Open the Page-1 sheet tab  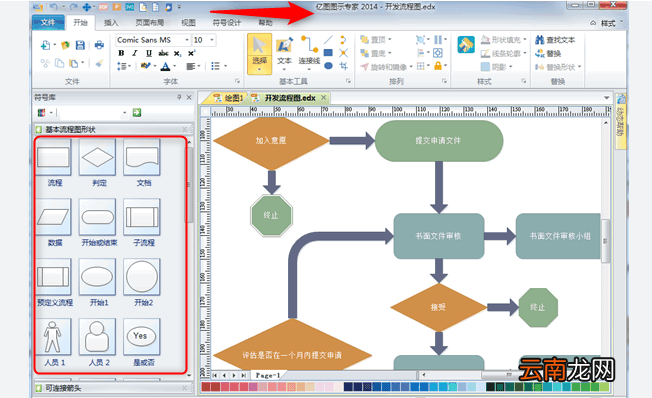pyautogui.click(x=267, y=375)
